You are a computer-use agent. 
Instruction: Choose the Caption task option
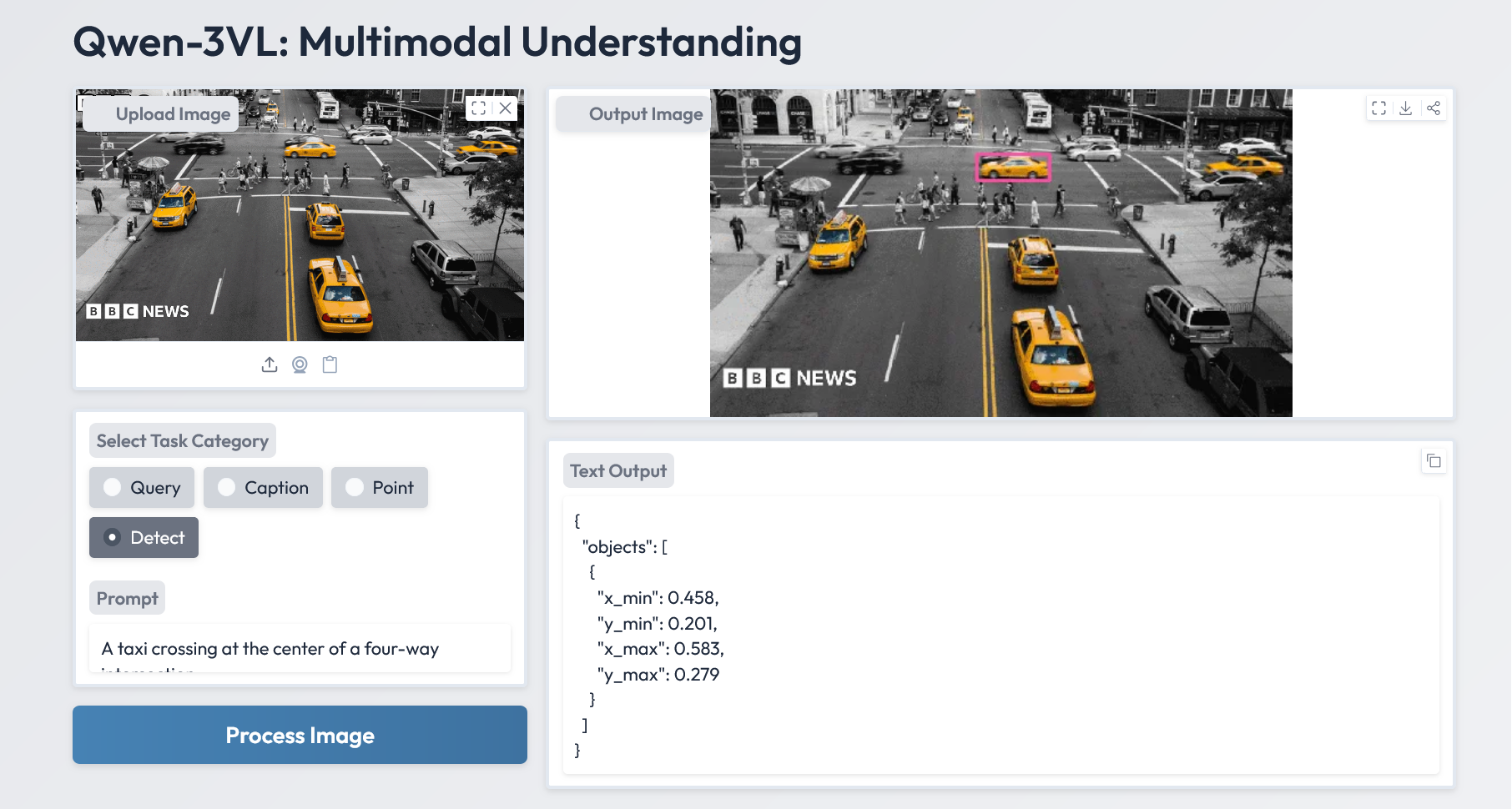click(x=264, y=488)
